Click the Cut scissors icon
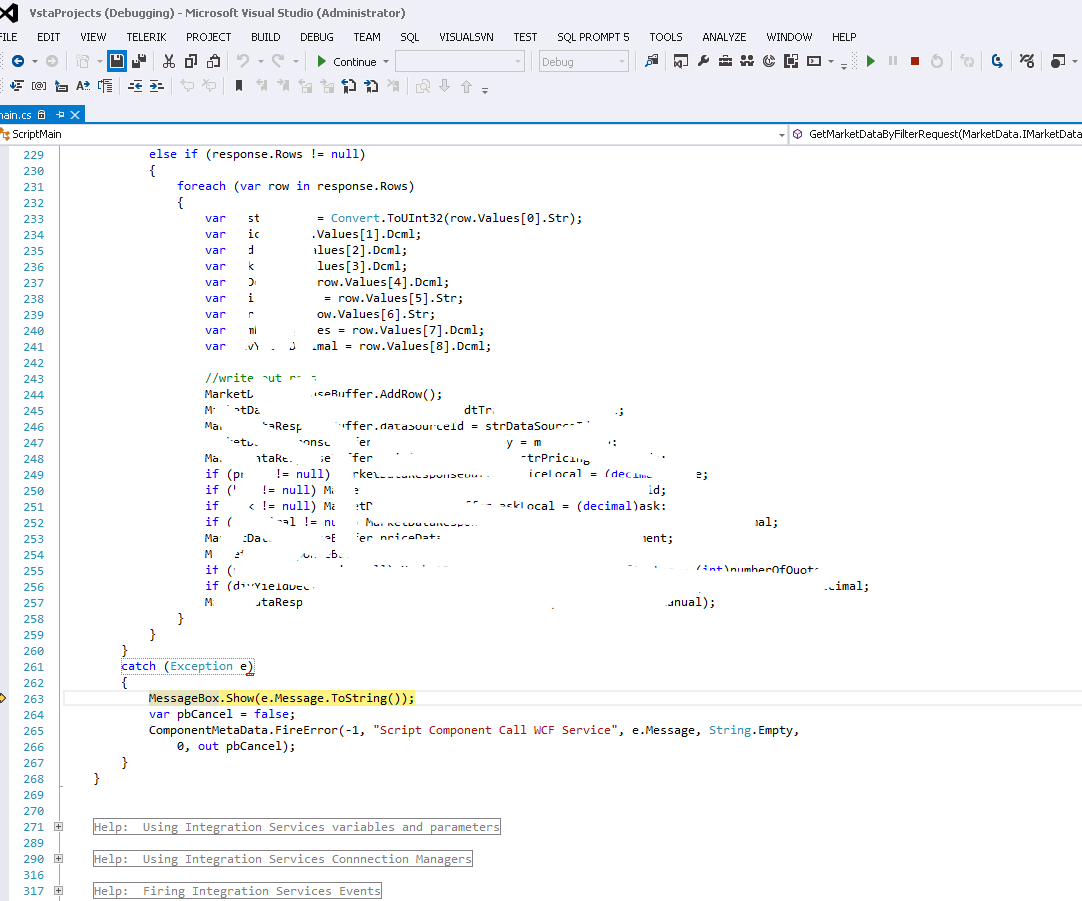The image size is (1082, 901). click(x=168, y=61)
